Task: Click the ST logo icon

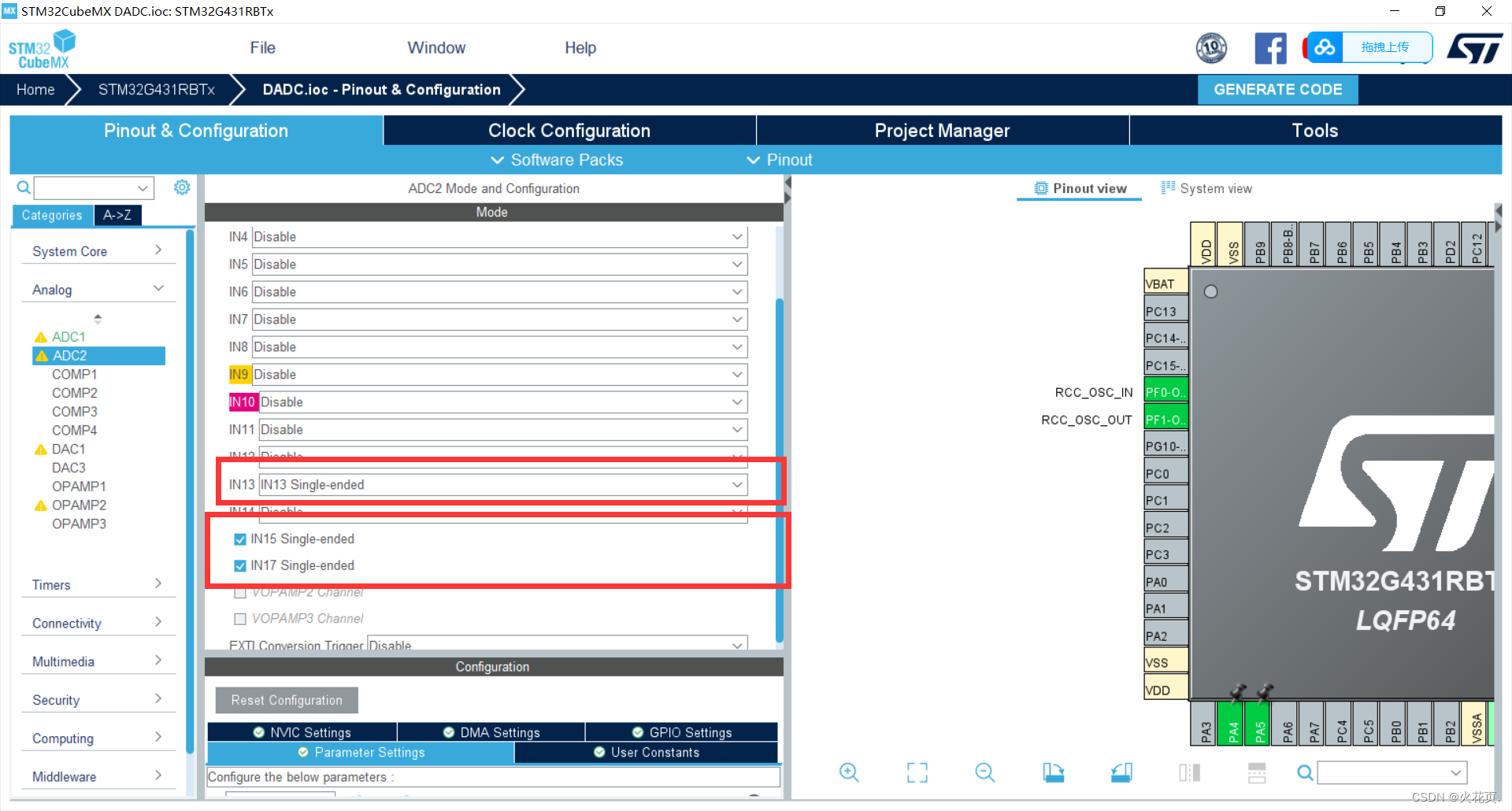Action: click(1475, 49)
